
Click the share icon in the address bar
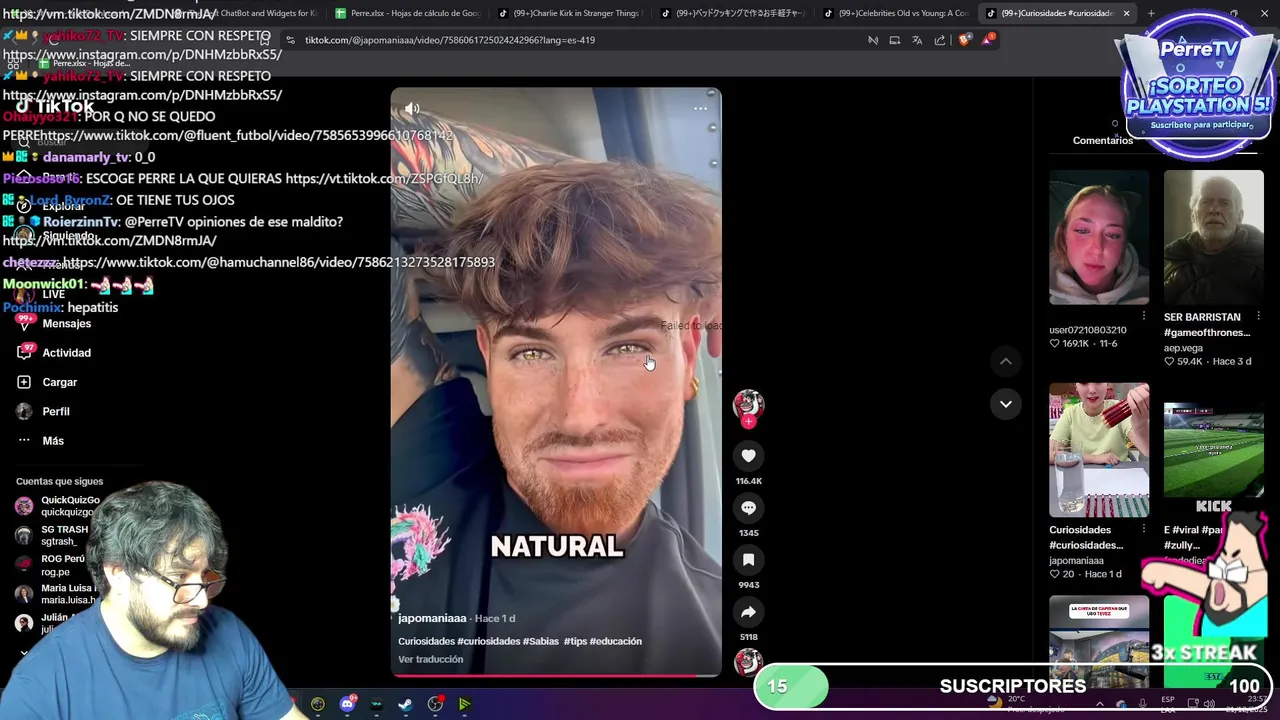click(x=940, y=40)
